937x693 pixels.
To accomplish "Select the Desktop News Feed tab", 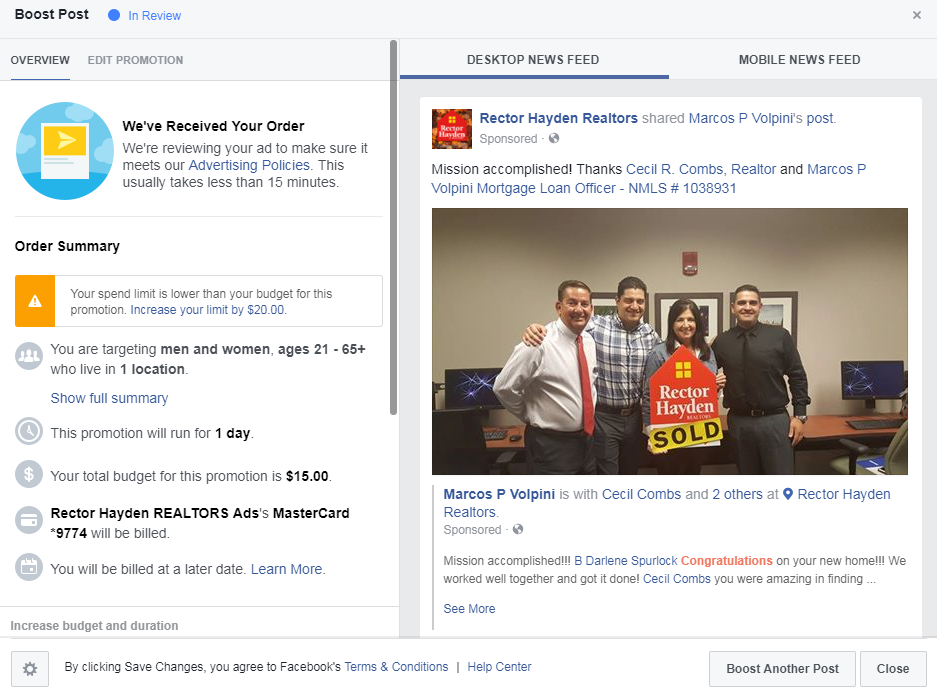I will tap(533, 60).
